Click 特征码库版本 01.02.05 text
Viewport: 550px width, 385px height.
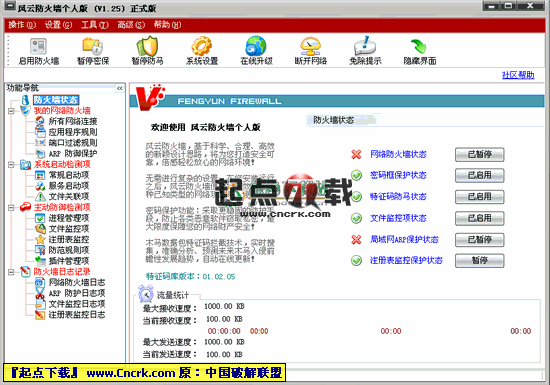tap(190, 277)
